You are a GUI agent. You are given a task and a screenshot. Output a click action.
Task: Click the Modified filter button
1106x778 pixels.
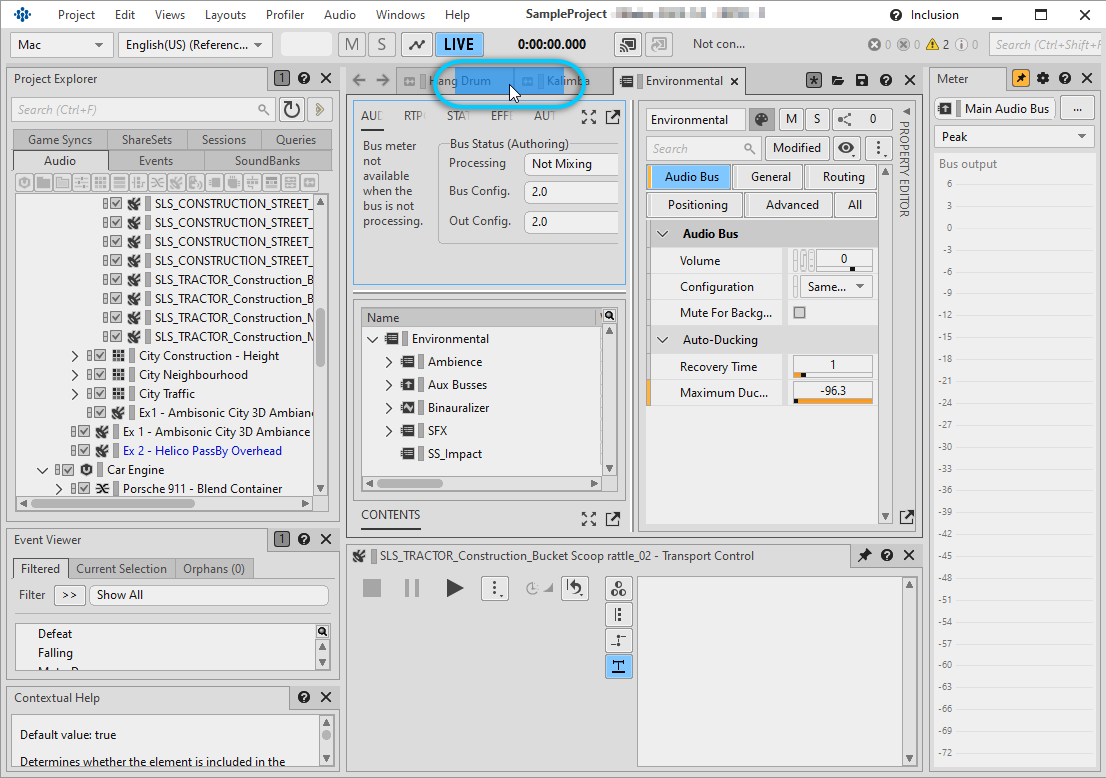797,148
